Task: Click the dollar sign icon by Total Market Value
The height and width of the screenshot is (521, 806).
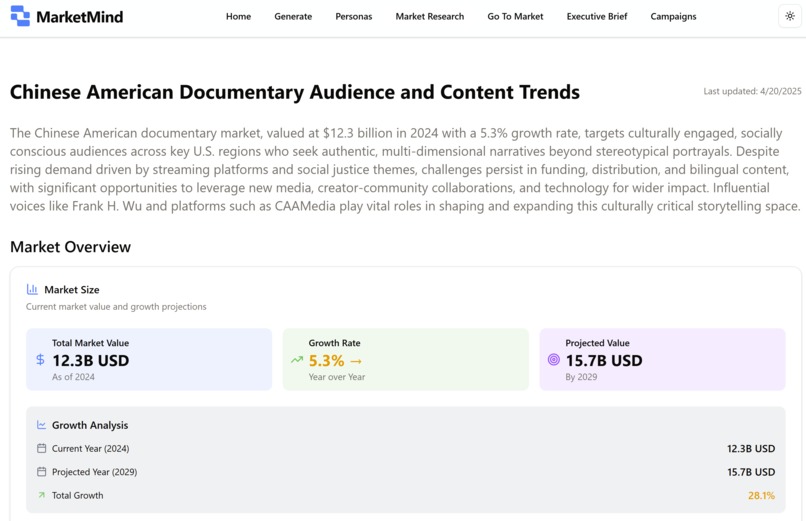Action: pos(40,360)
